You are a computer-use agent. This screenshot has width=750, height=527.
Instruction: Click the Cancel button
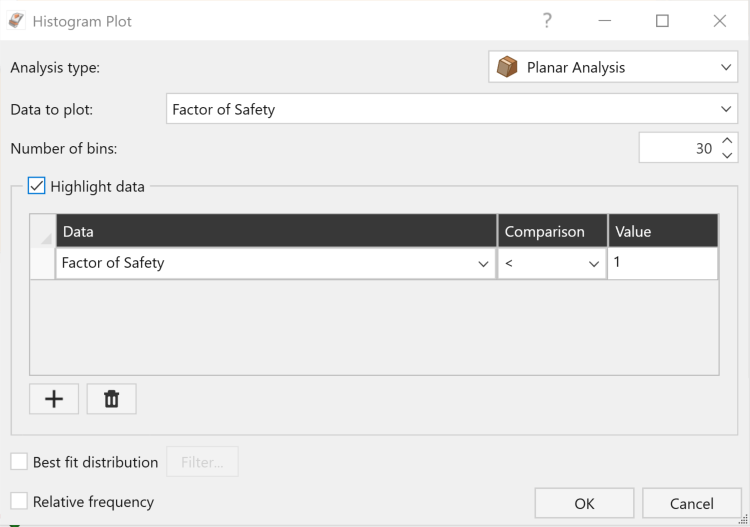tap(692, 503)
